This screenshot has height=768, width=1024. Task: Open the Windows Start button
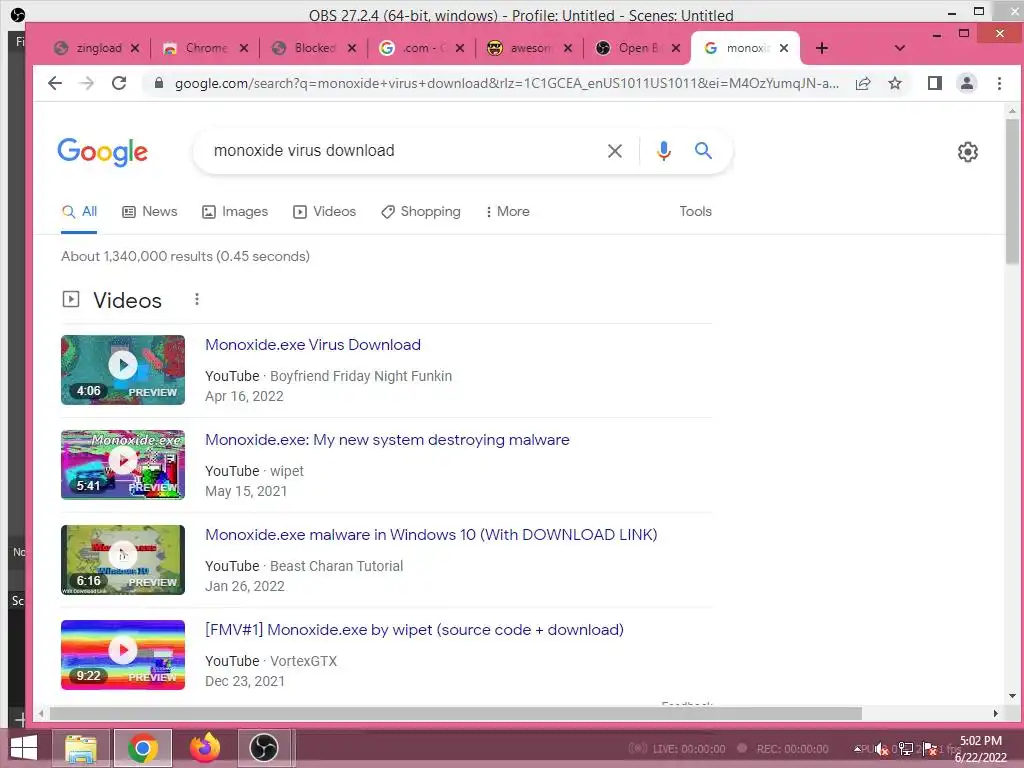(x=24, y=748)
